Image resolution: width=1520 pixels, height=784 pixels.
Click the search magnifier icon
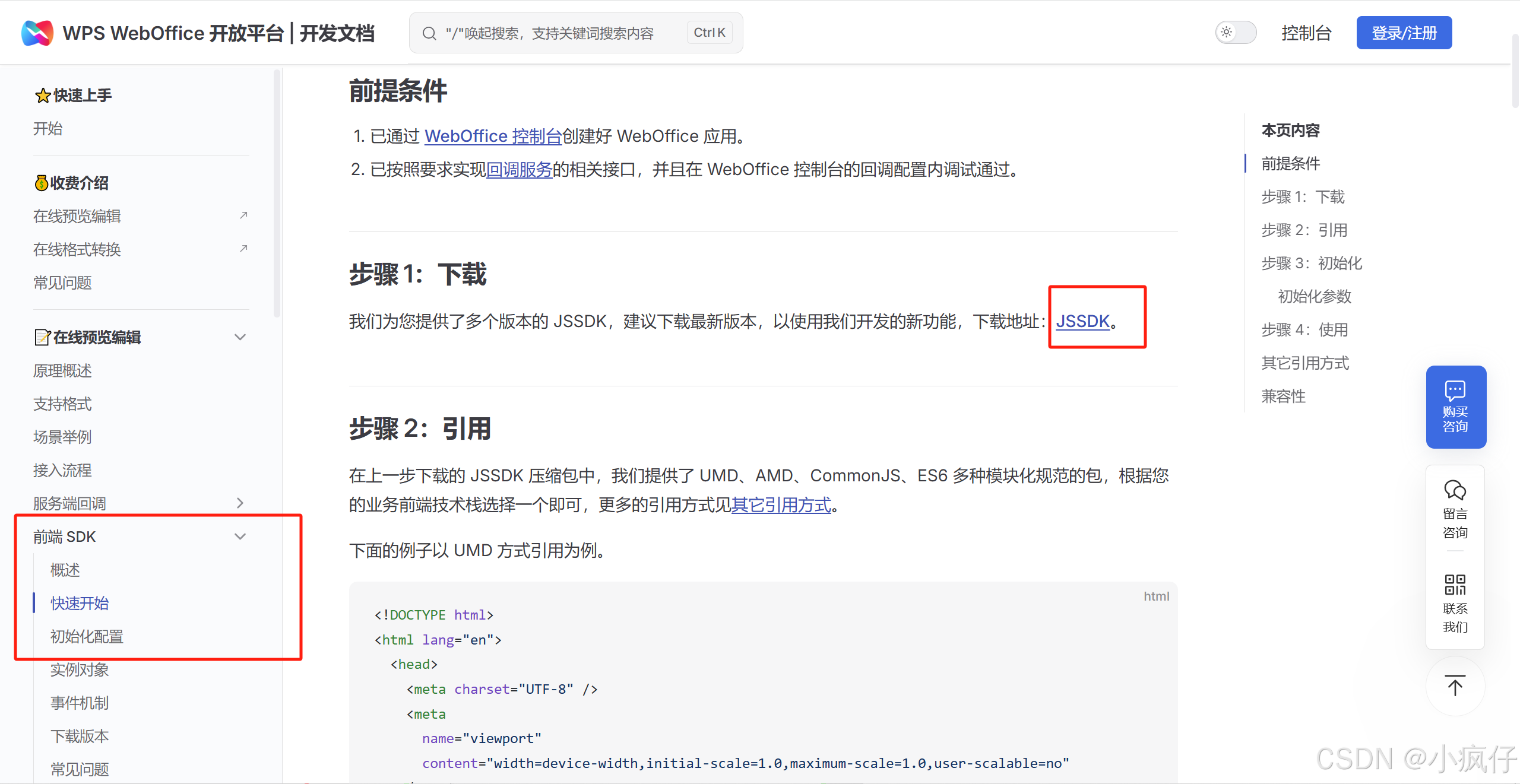pyautogui.click(x=429, y=33)
